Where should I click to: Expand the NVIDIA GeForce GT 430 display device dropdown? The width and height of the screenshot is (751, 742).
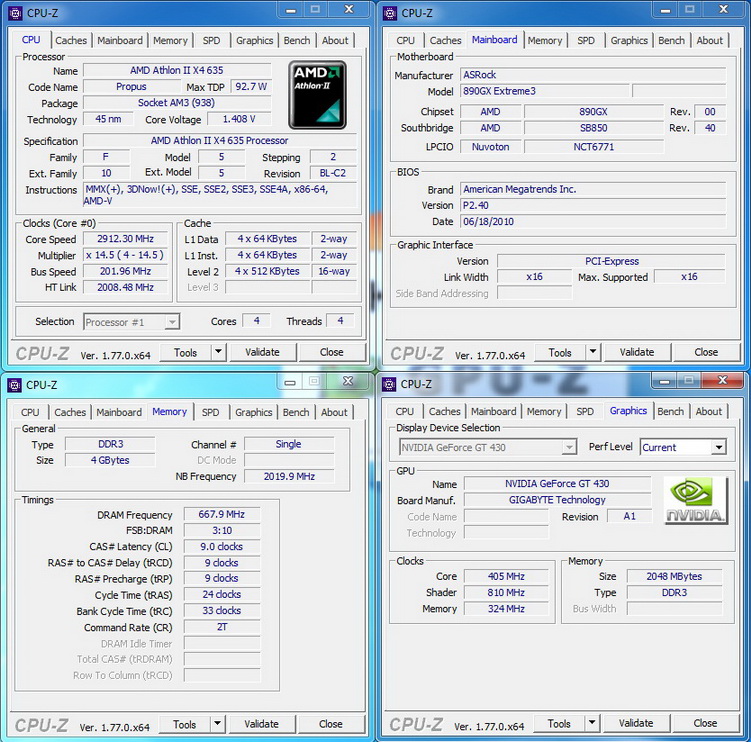[569, 447]
